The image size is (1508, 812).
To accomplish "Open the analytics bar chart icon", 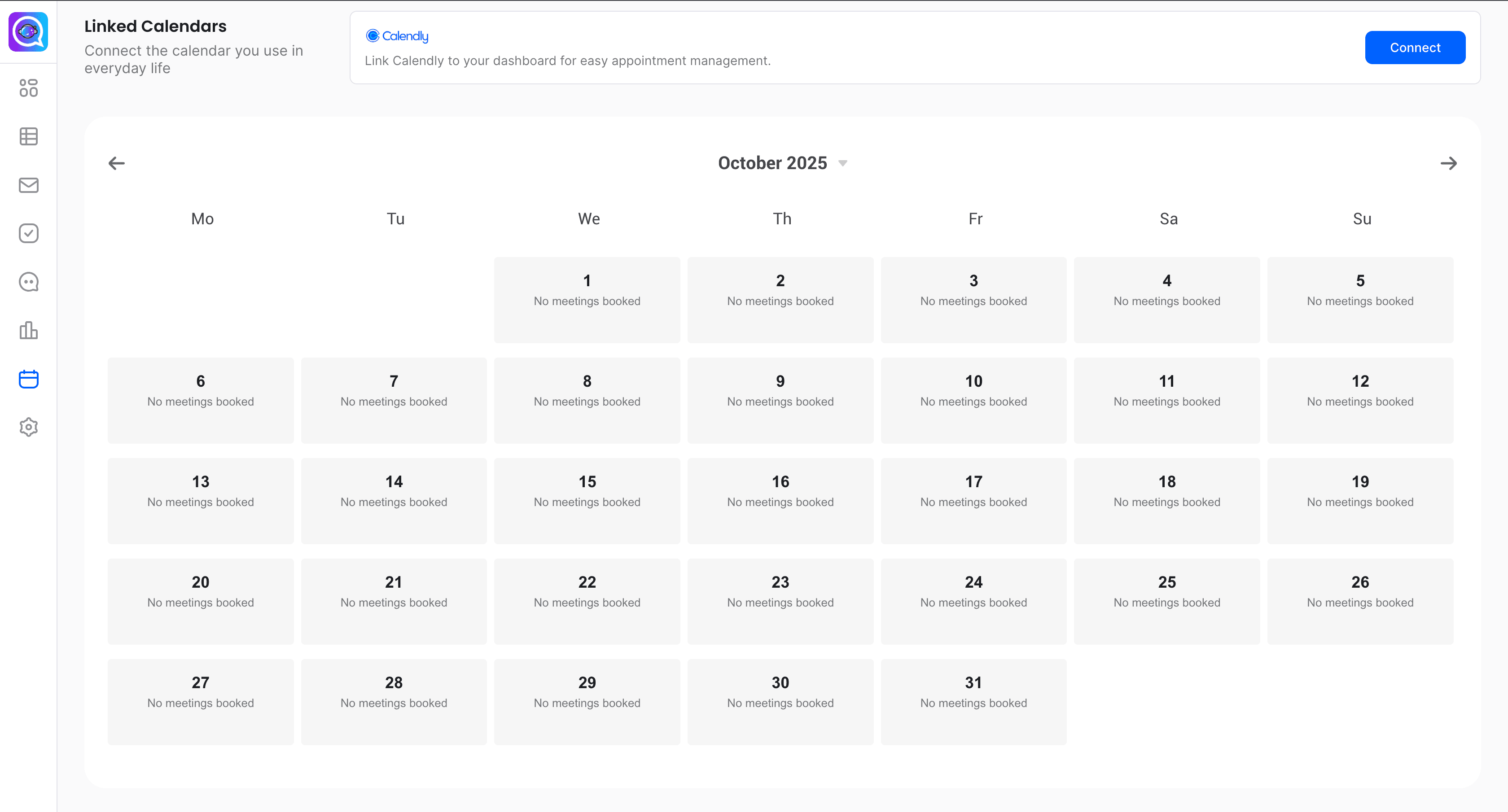I will pyautogui.click(x=28, y=331).
